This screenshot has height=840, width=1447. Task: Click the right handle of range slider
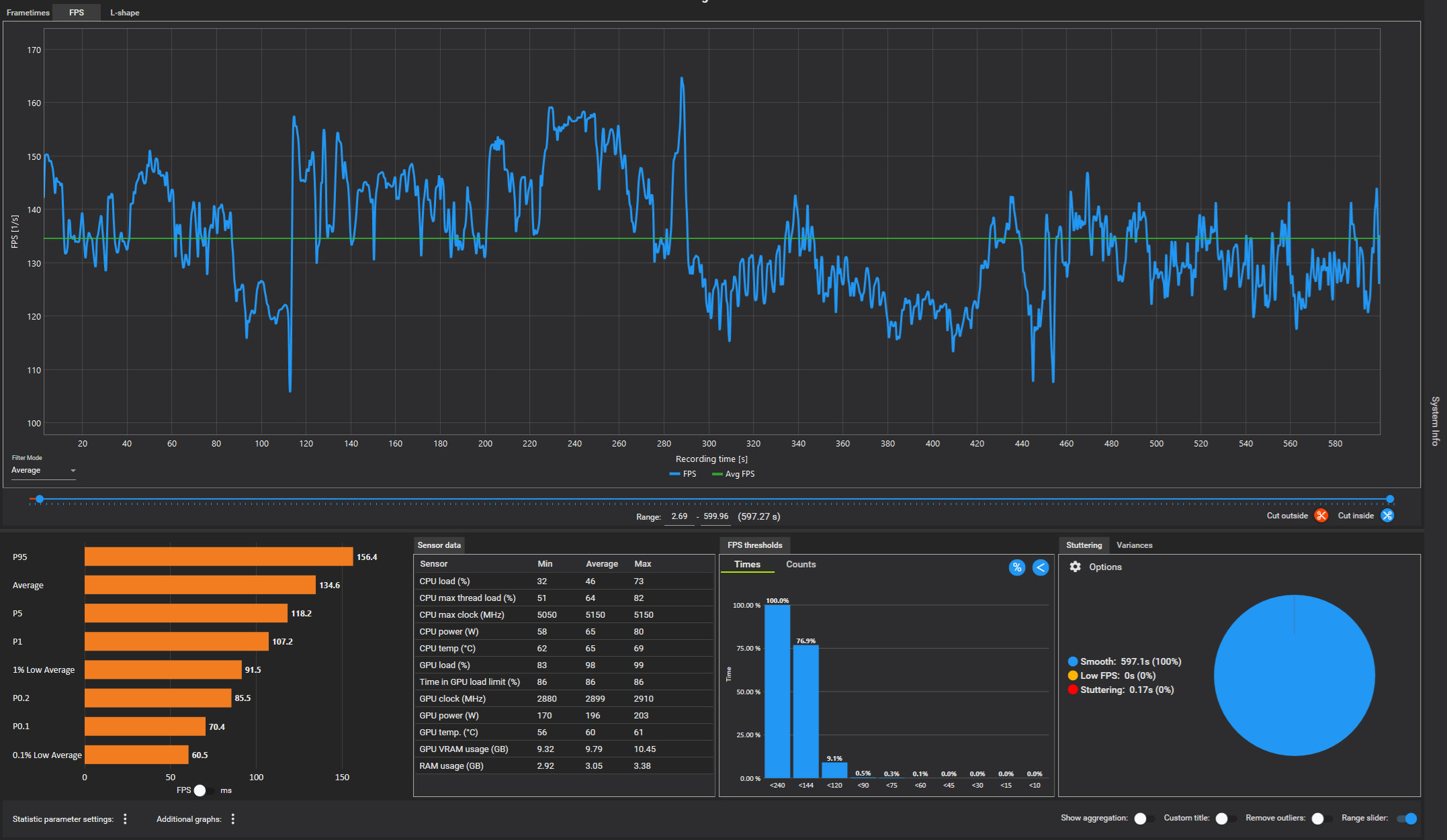[1390, 499]
